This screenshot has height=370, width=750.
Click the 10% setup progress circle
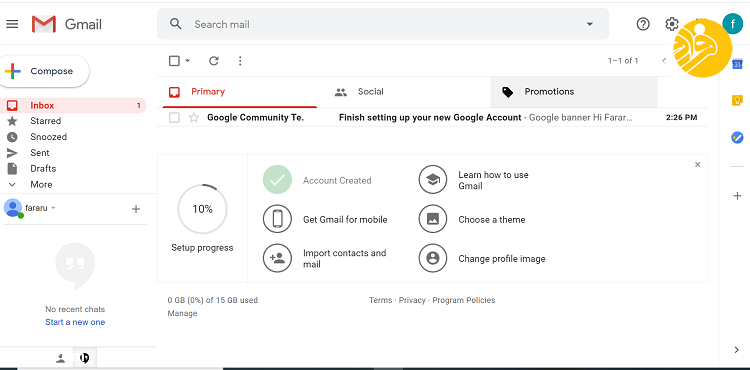click(202, 209)
